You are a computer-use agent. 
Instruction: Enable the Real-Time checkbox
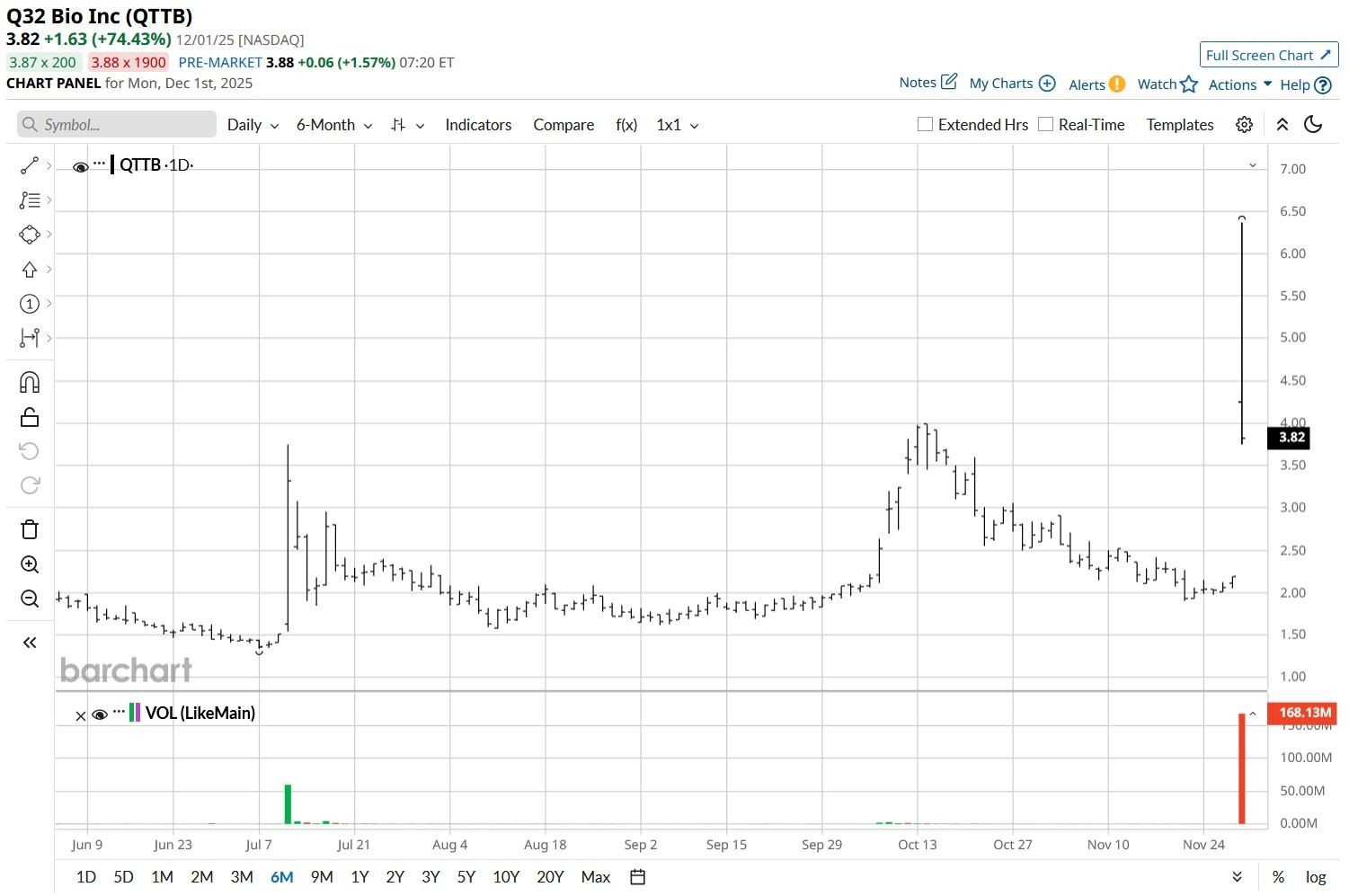(x=1045, y=124)
